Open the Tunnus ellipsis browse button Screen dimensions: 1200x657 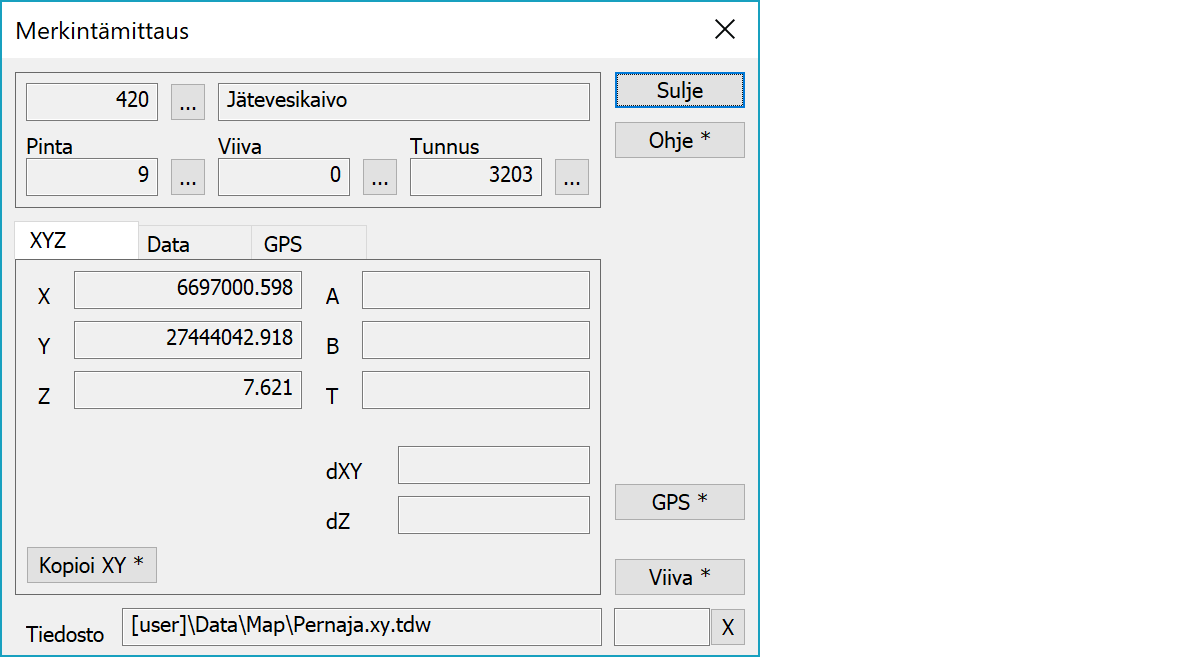click(571, 177)
